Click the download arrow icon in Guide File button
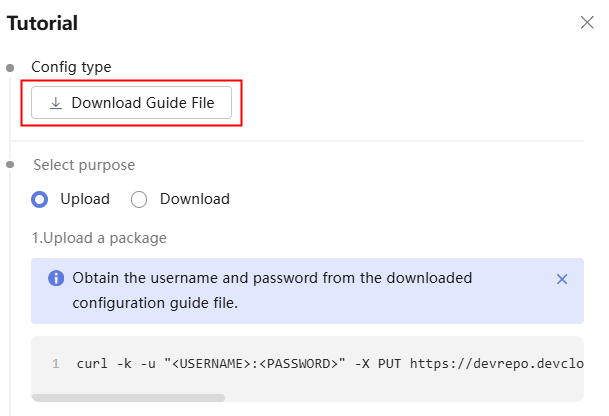Screen dimensions: 609x416 click(56, 103)
